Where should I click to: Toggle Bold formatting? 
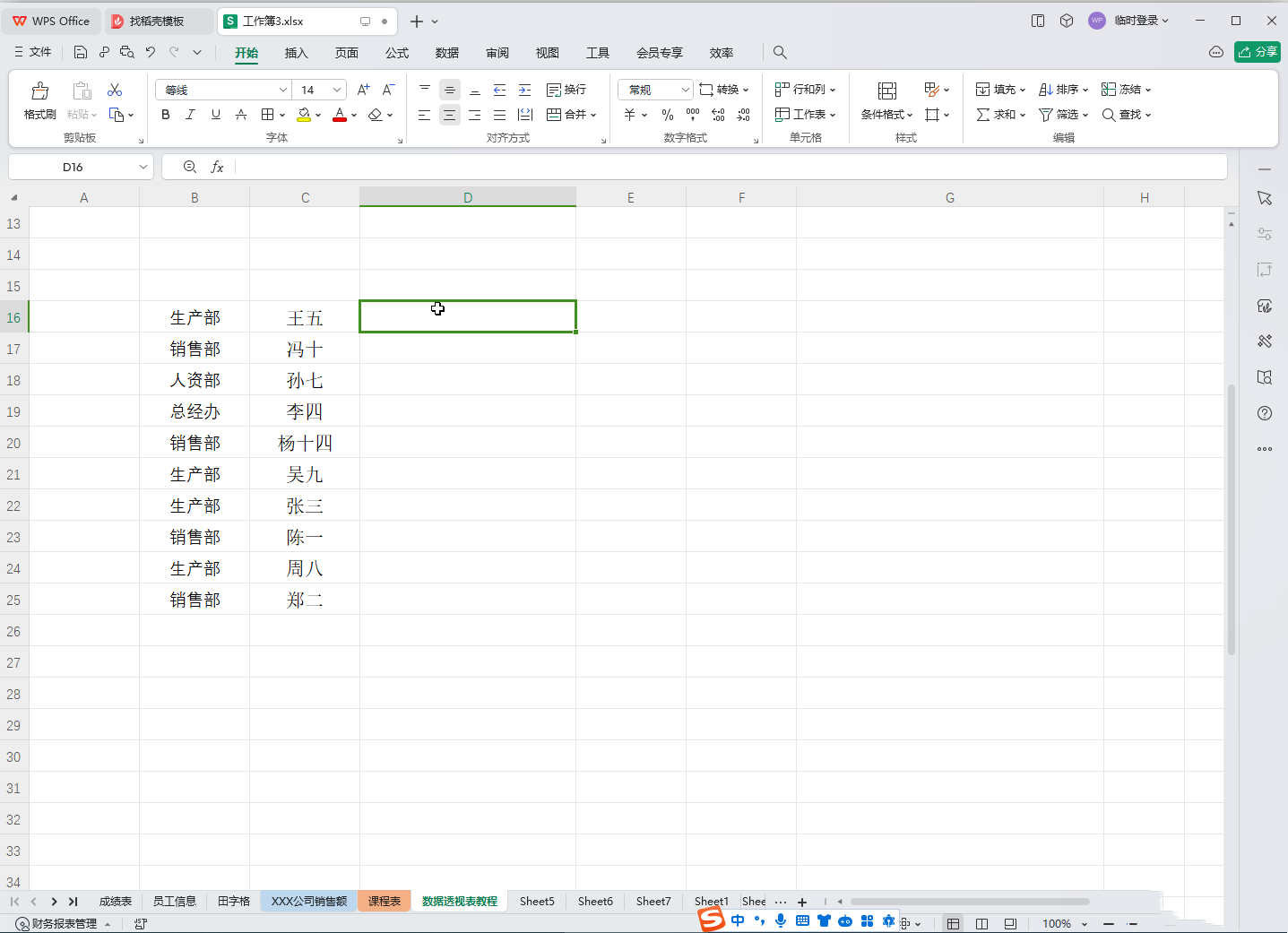pos(166,115)
